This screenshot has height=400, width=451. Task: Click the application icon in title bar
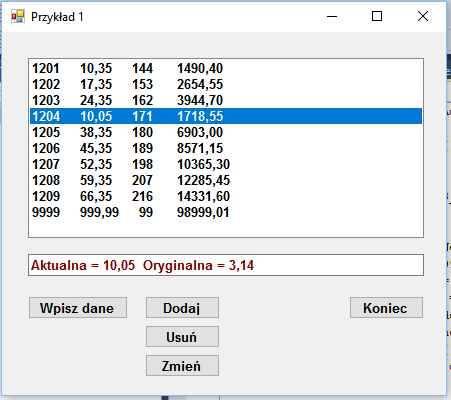point(18,16)
